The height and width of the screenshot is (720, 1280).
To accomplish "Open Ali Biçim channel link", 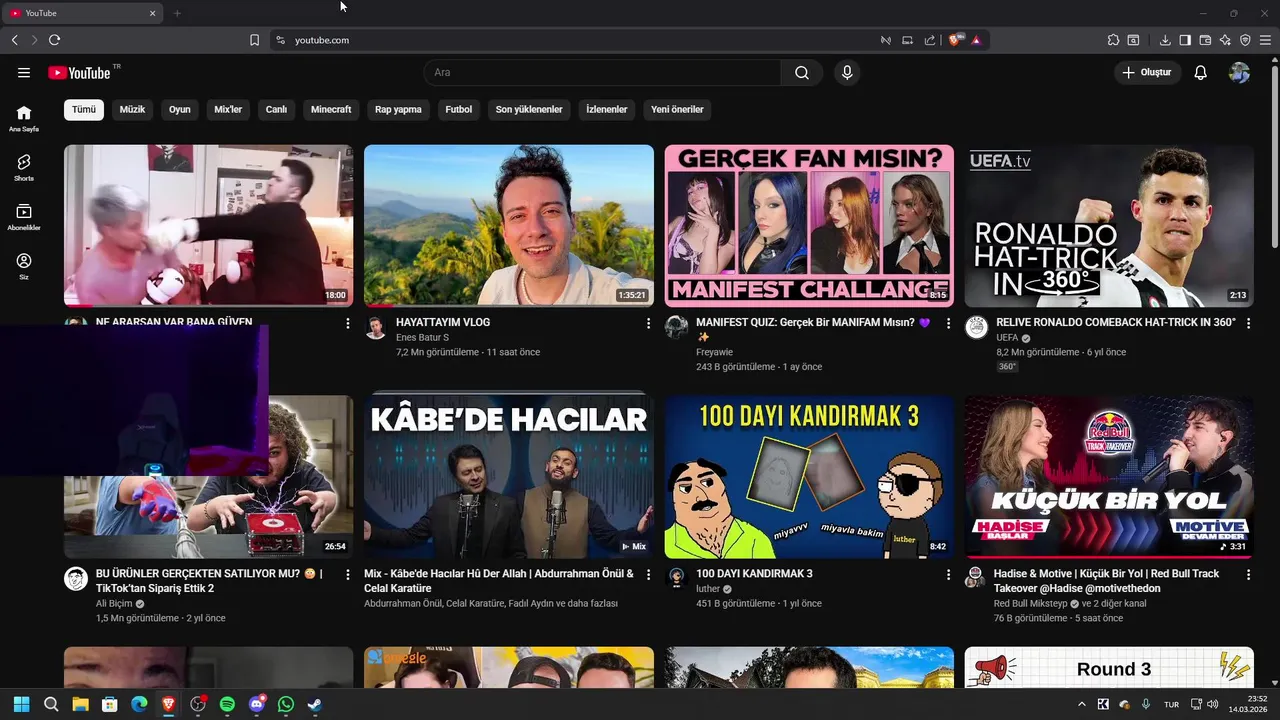I will (114, 604).
